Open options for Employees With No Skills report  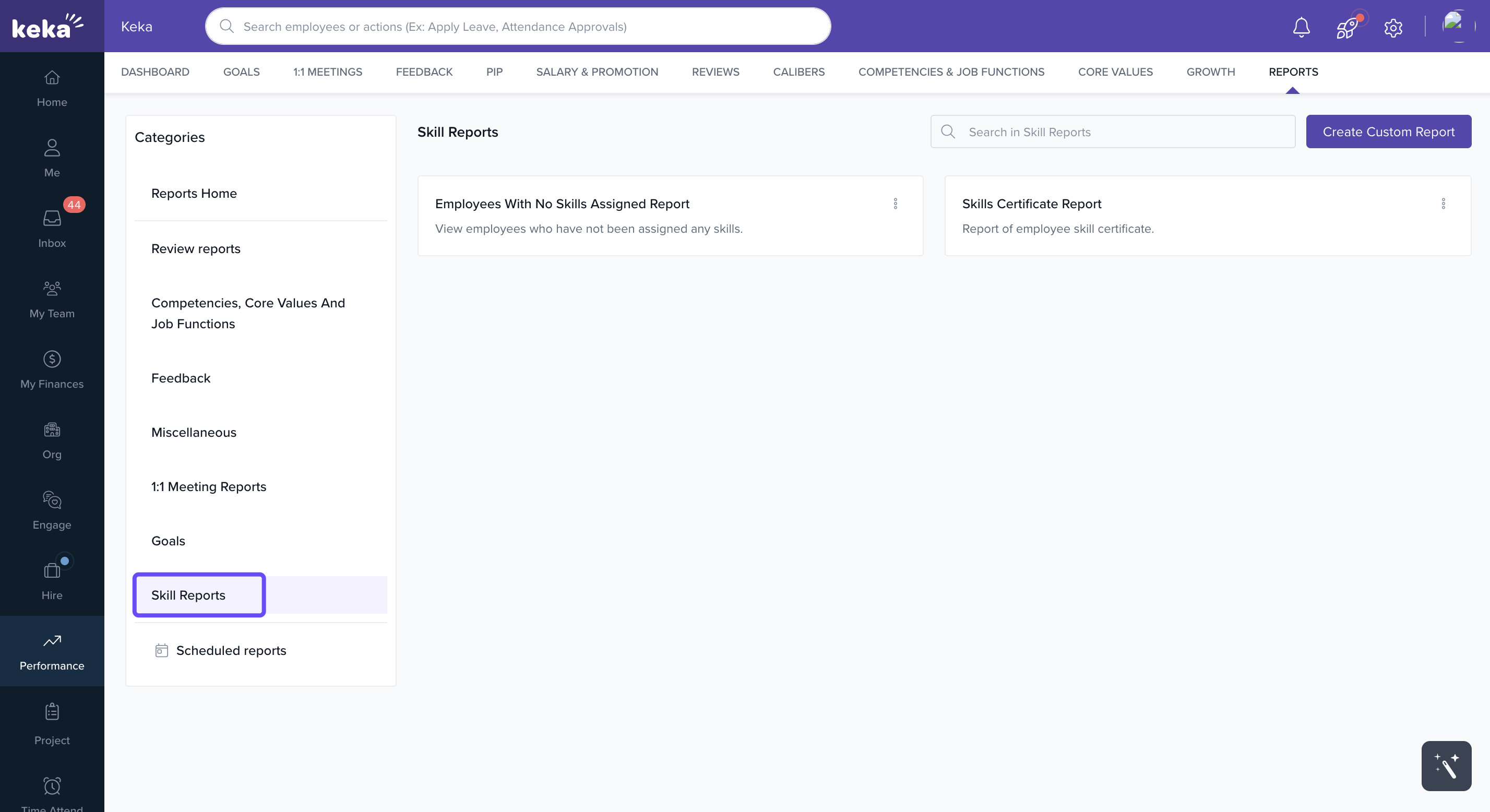click(x=896, y=204)
